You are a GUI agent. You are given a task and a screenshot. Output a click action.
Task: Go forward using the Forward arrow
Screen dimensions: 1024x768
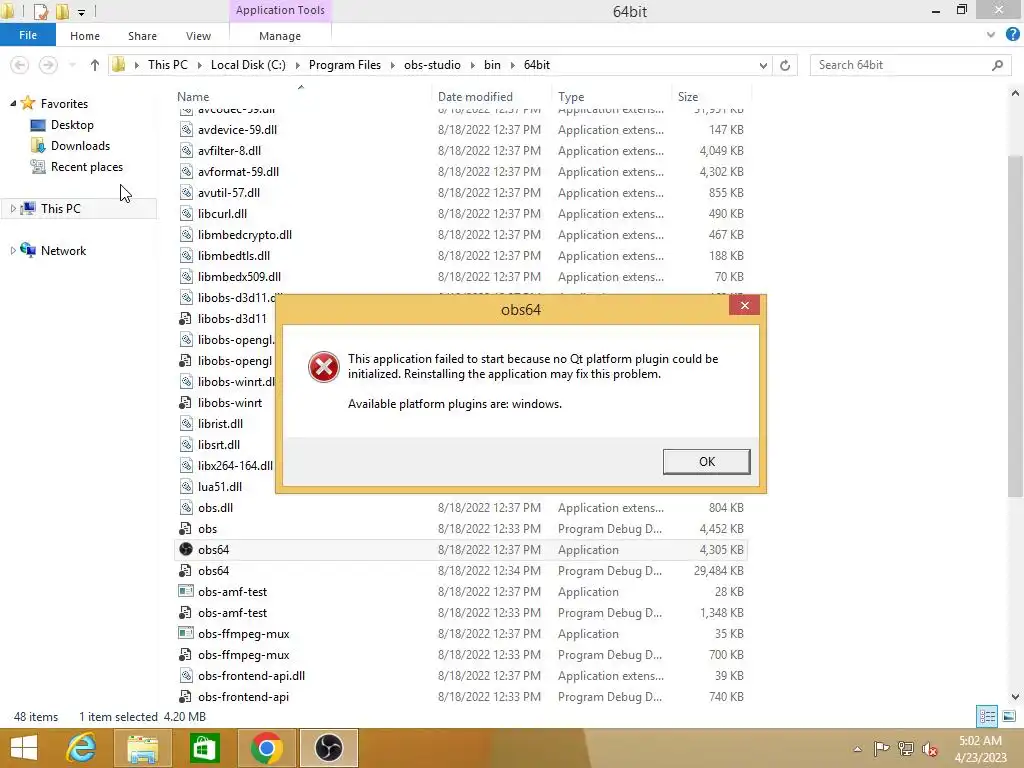pos(48,65)
